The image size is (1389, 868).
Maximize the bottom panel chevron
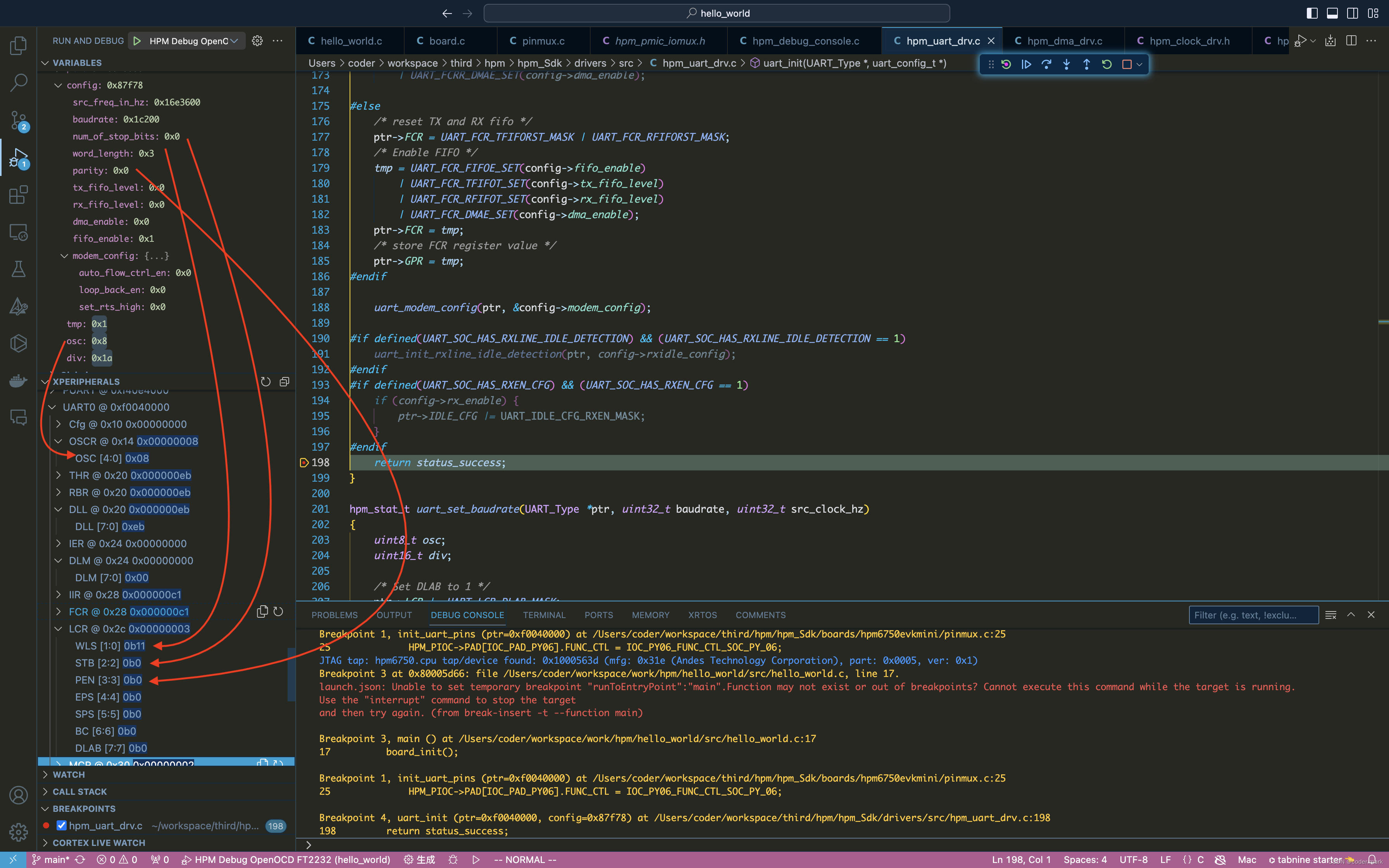pyautogui.click(x=1351, y=615)
